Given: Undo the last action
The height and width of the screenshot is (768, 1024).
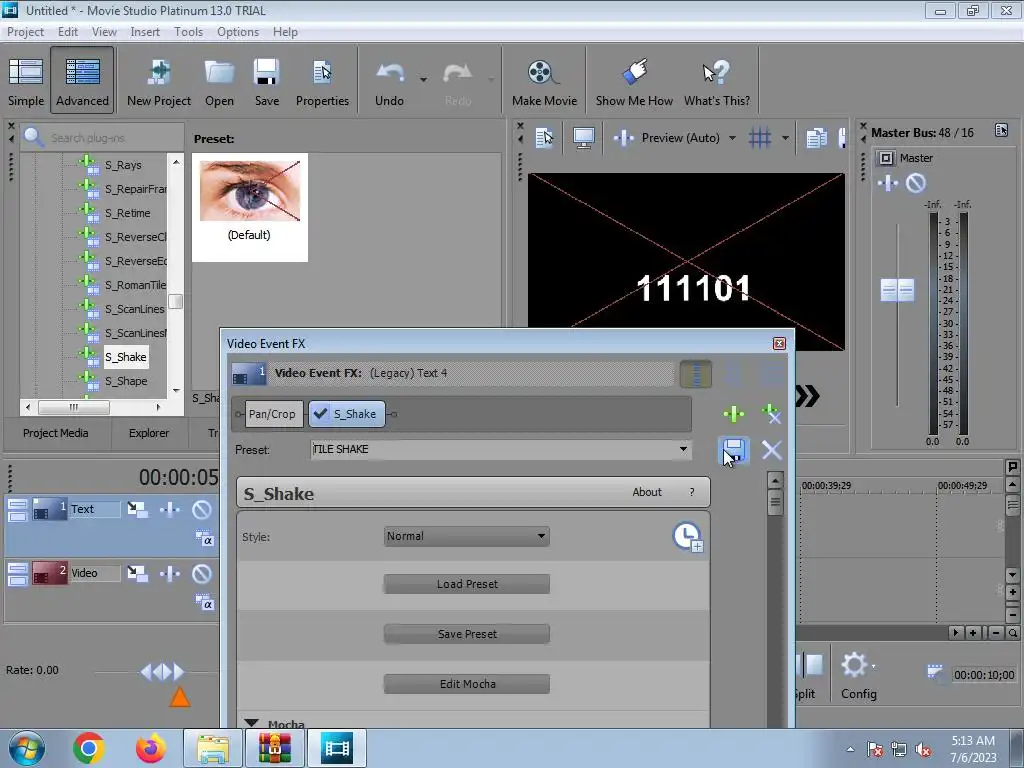Looking at the screenshot, I should coord(389,82).
